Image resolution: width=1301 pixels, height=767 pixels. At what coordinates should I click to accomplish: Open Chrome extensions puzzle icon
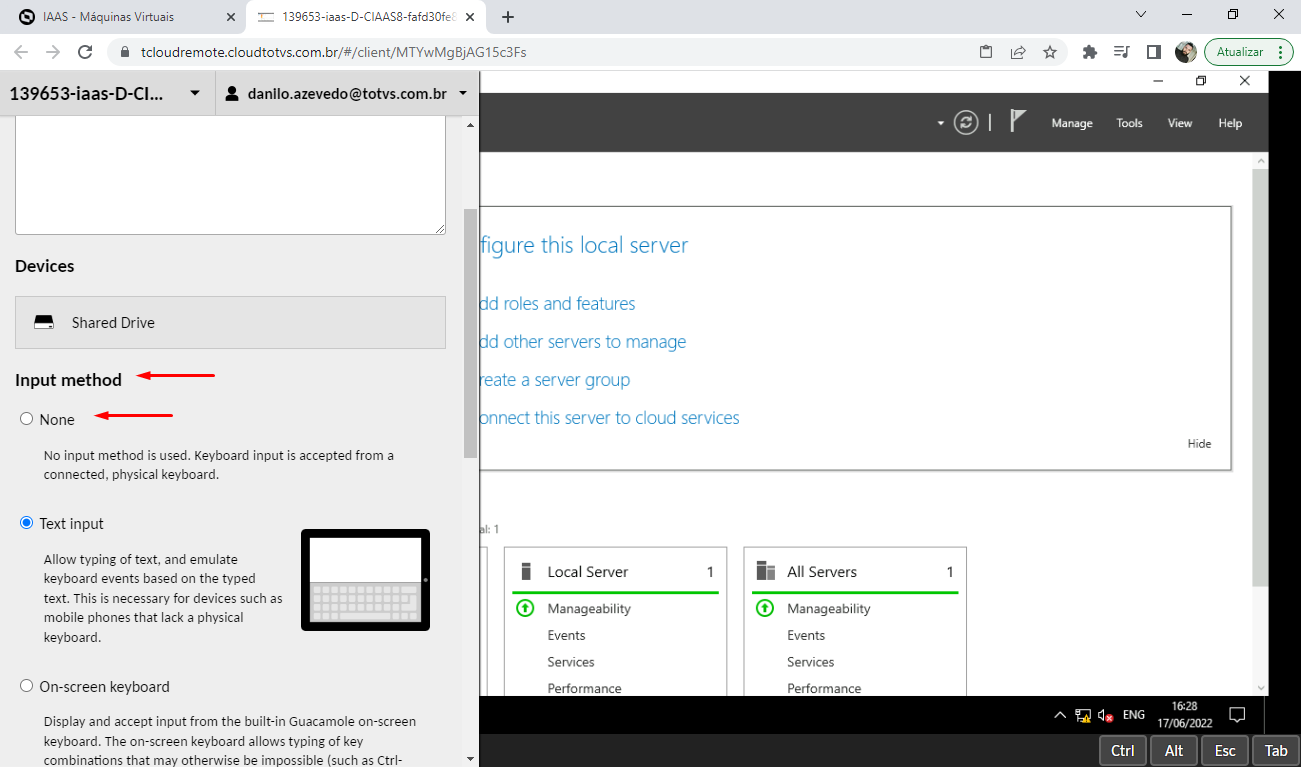(1090, 52)
